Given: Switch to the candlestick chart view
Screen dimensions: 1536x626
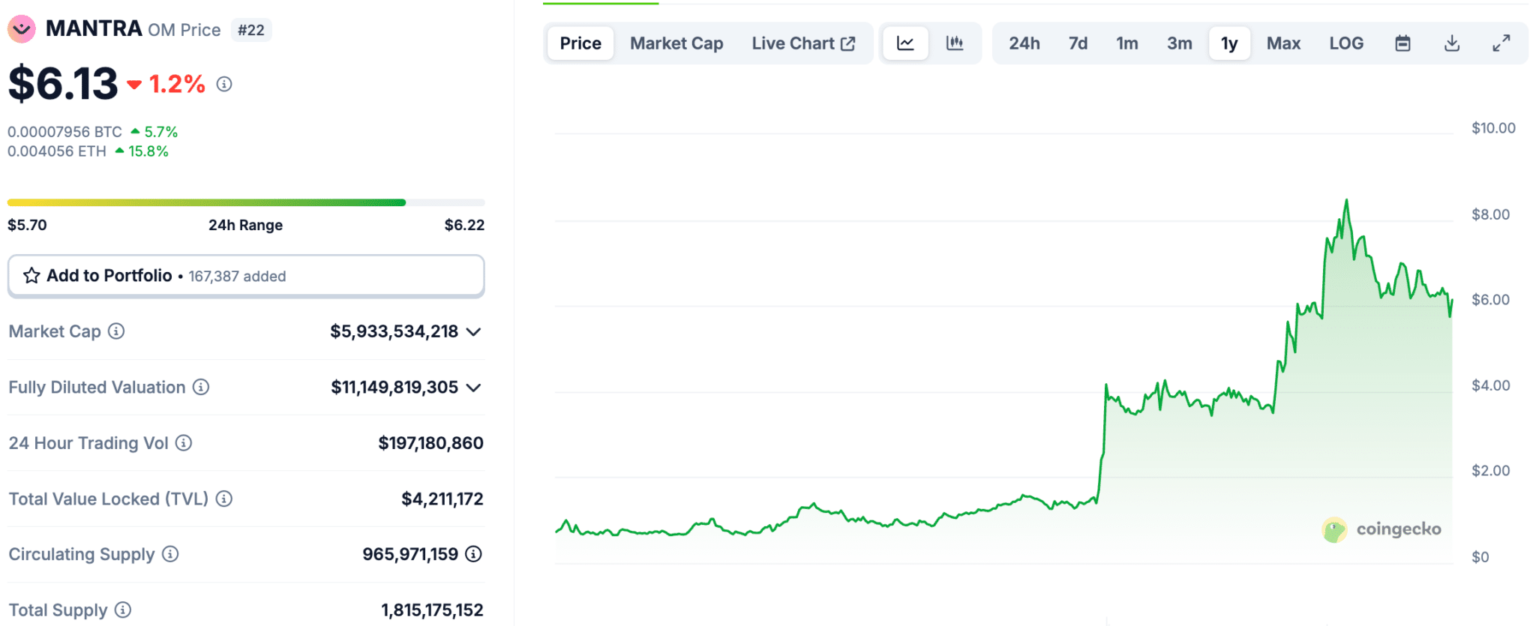Looking at the screenshot, I should pyautogui.click(x=954, y=43).
